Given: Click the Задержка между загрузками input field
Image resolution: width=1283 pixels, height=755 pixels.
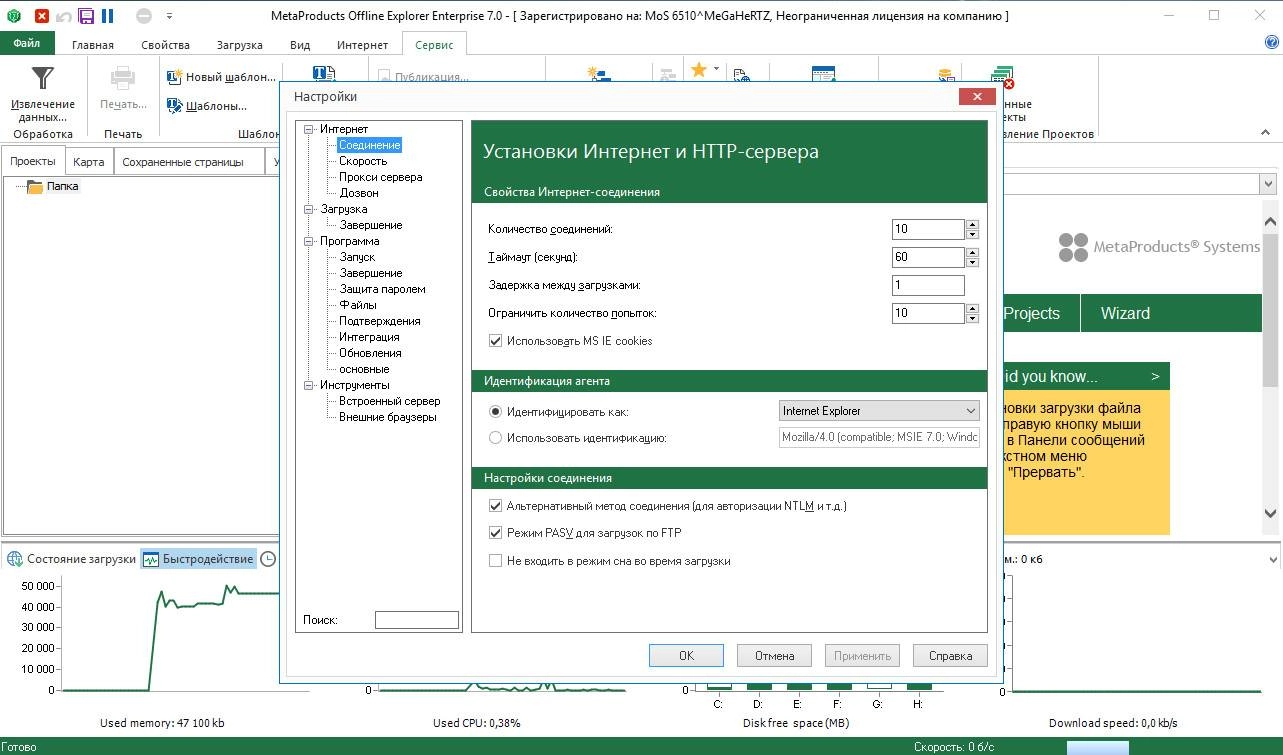Looking at the screenshot, I should click(929, 285).
